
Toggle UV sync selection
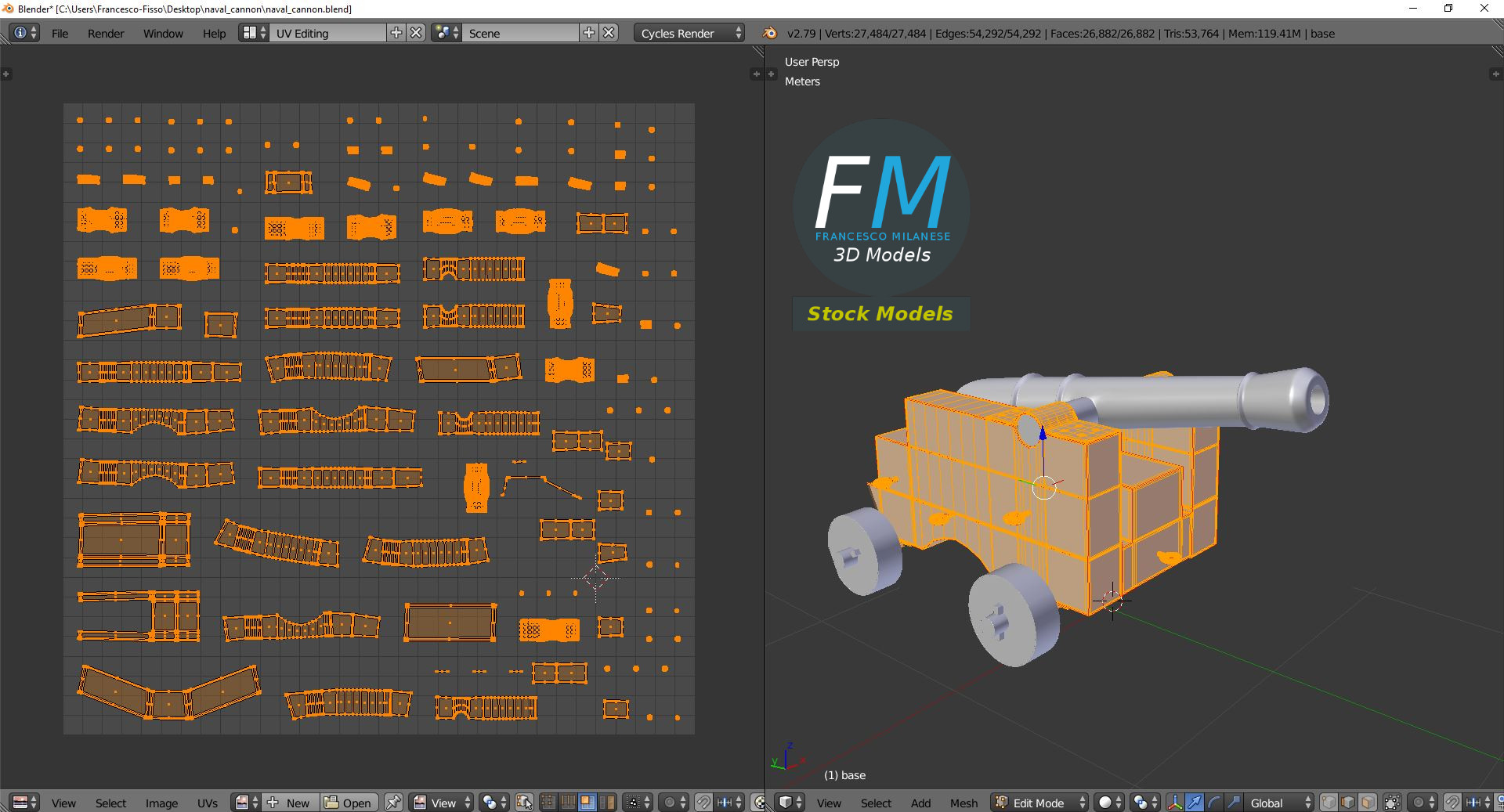tap(524, 803)
